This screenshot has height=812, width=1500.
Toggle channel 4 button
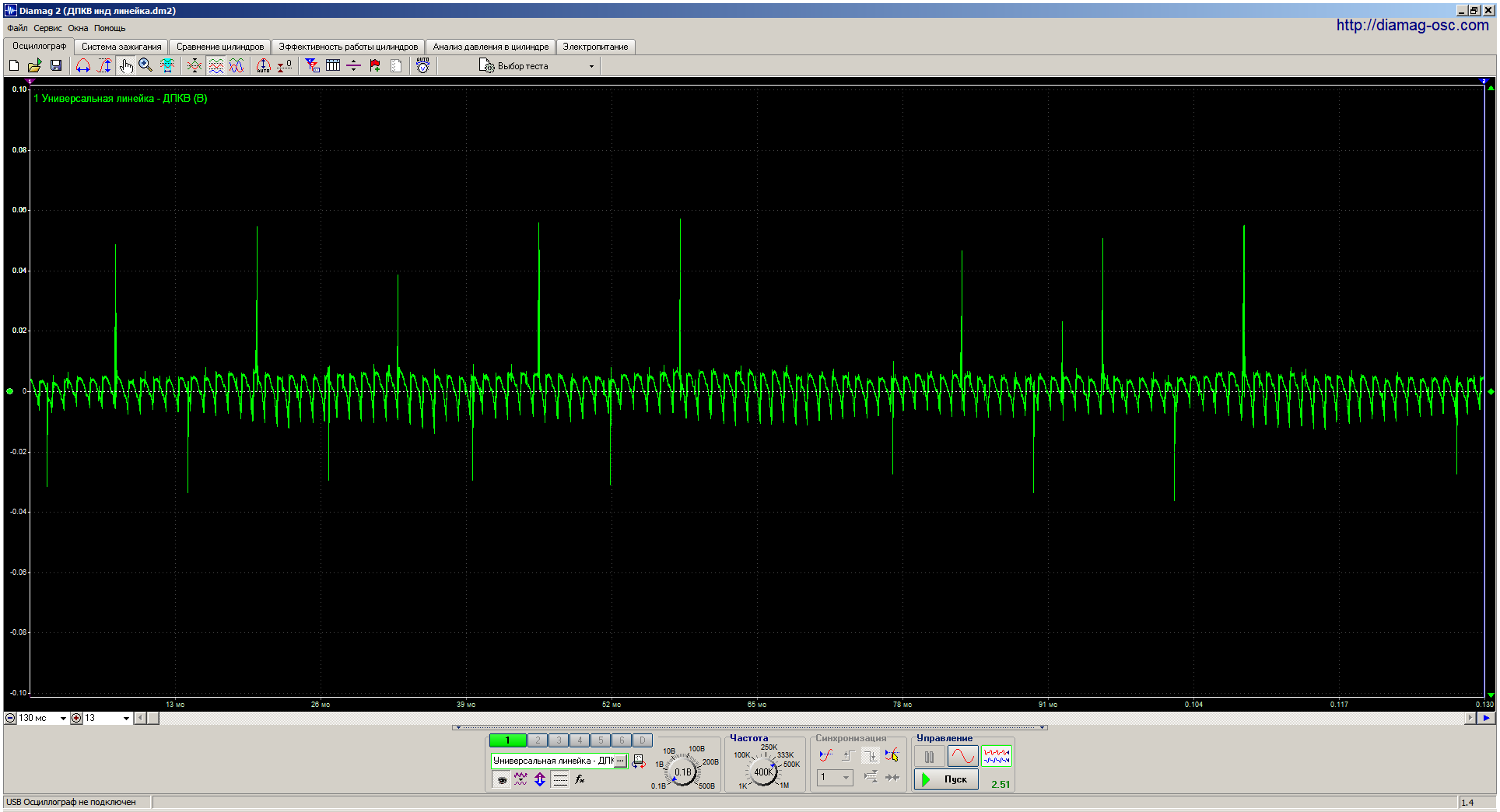click(580, 740)
